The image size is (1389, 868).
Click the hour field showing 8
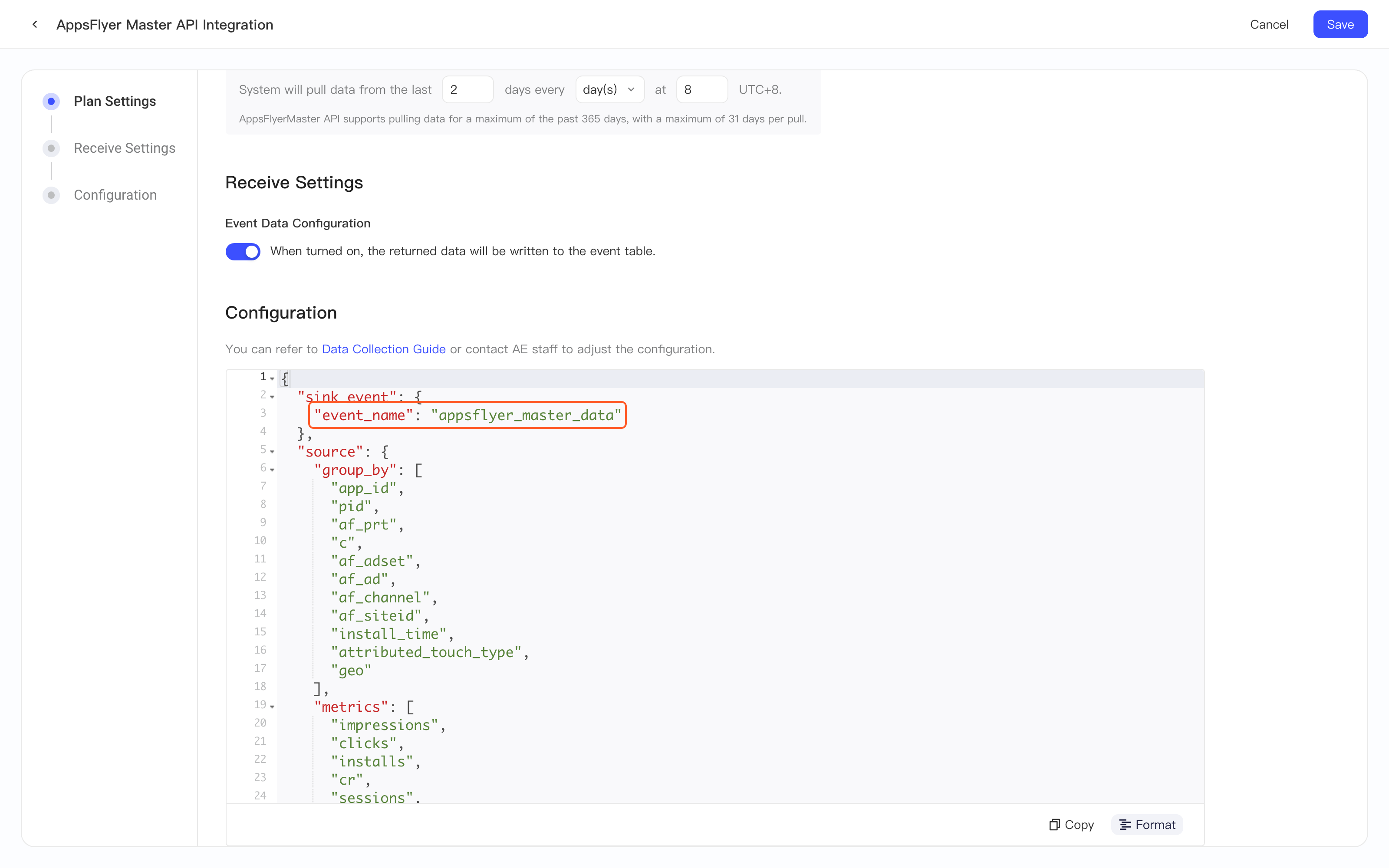tap(702, 89)
